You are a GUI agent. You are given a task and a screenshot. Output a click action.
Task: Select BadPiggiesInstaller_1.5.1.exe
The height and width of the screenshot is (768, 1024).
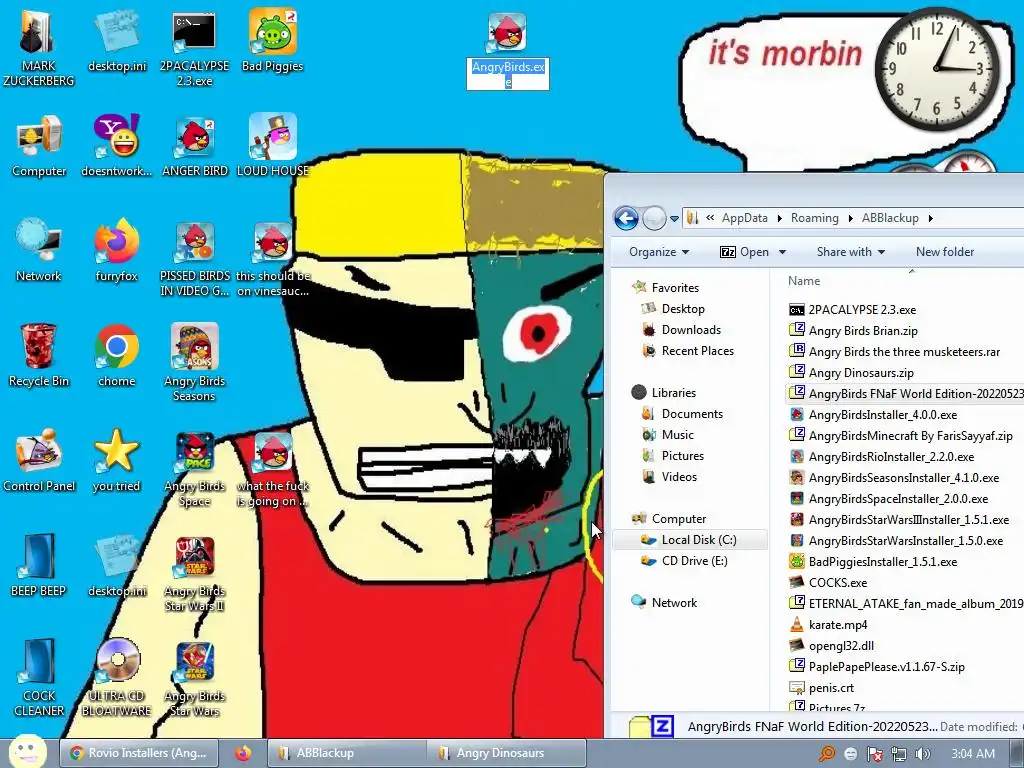tap(873, 562)
